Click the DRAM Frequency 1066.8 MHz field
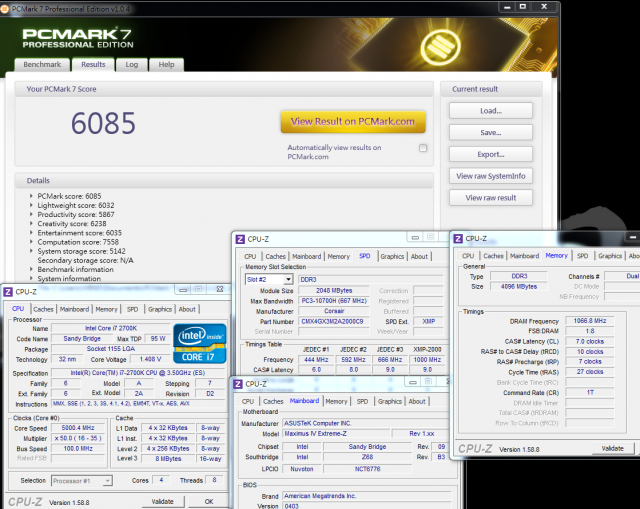 [x=590, y=321]
